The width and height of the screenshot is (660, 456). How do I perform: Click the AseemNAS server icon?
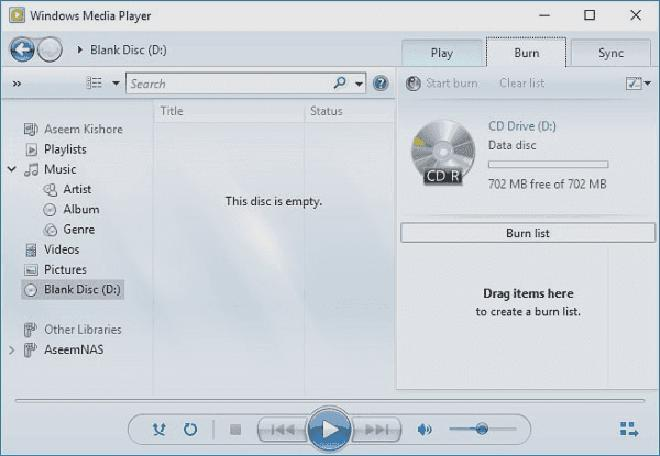30,349
